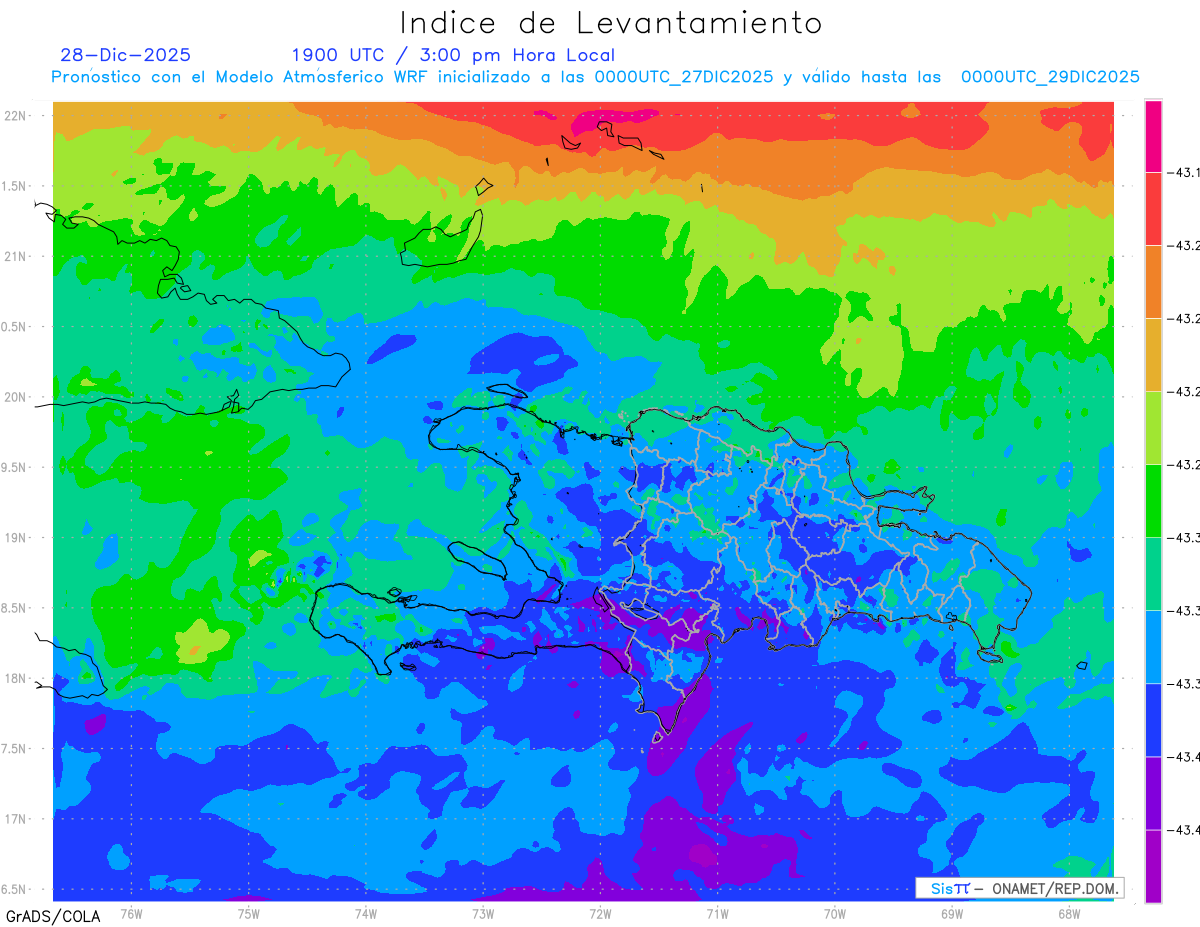
Task: Pick the "73W" longitude label
Action: pos(483,914)
